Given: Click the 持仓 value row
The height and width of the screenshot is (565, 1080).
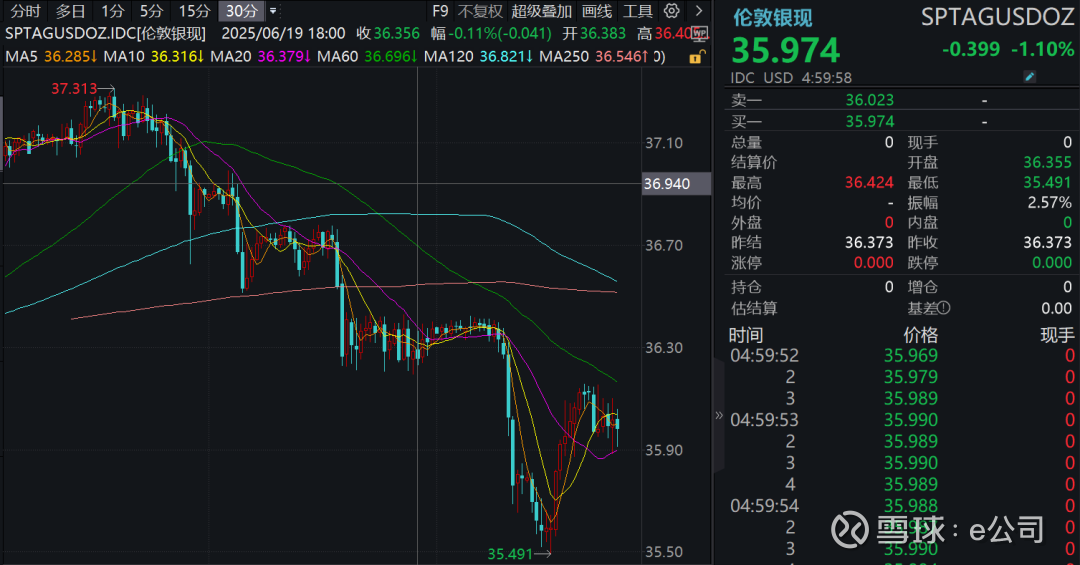Looking at the screenshot, I should tap(811, 287).
